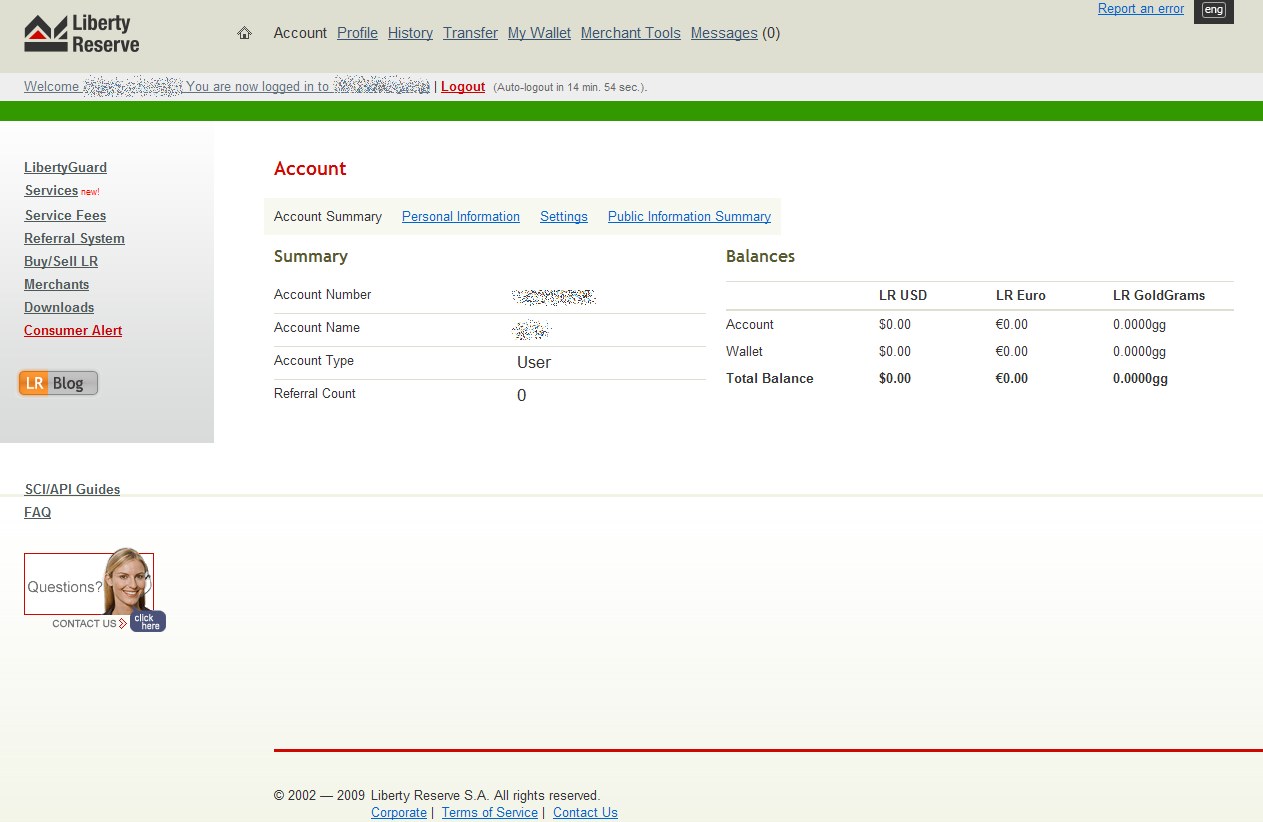This screenshot has width=1263, height=822.
Task: Click the red Account page heading
Action: (310, 169)
